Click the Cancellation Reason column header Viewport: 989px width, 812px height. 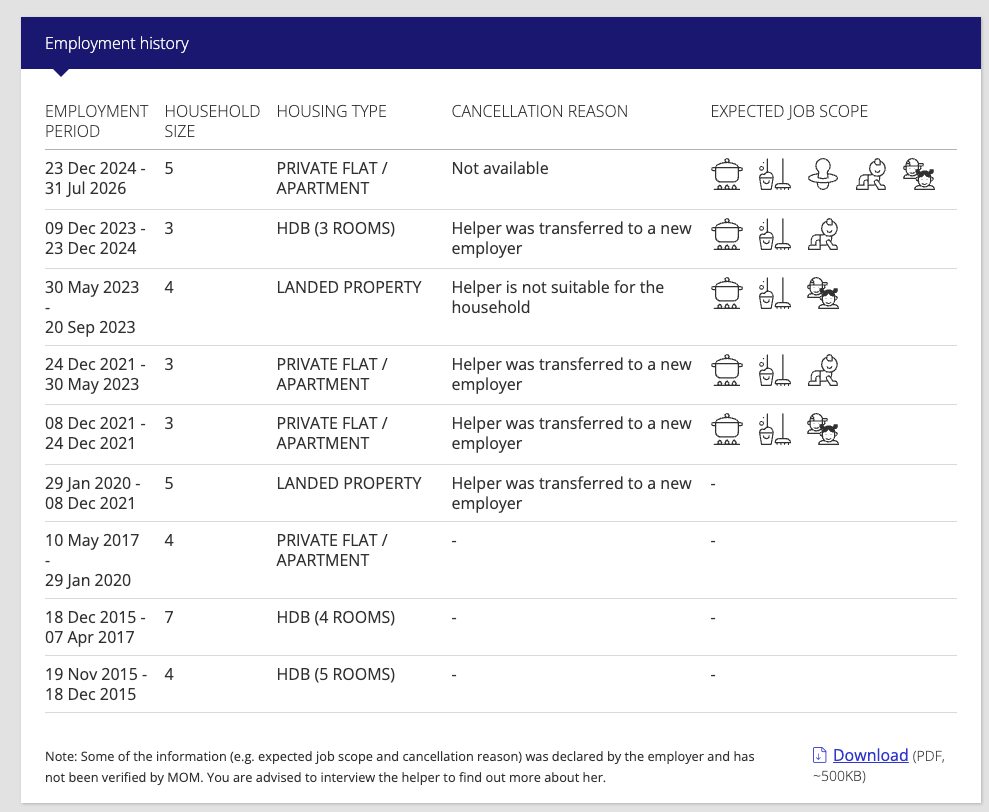click(x=539, y=112)
